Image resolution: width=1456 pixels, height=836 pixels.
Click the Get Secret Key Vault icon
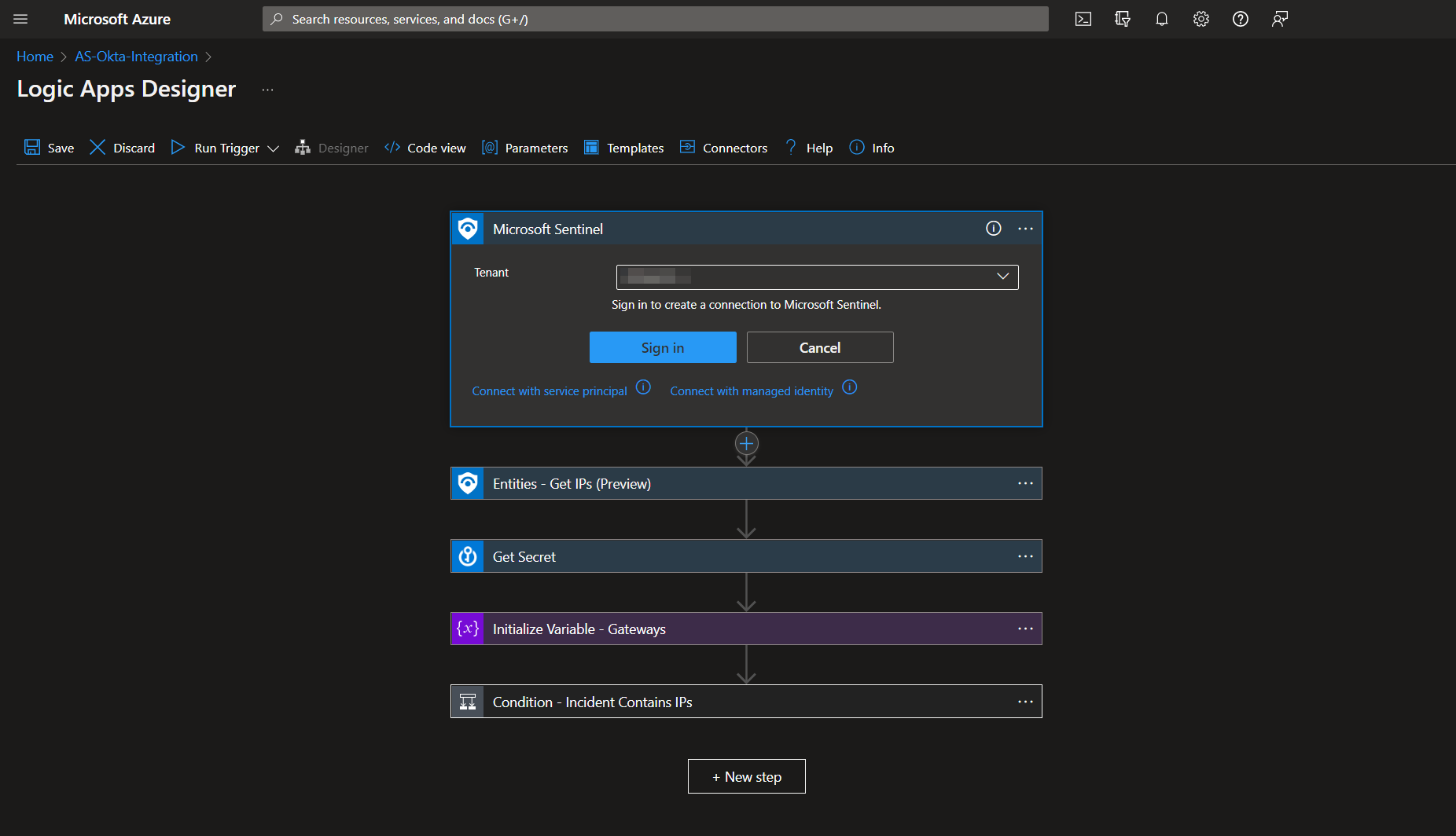coord(468,556)
